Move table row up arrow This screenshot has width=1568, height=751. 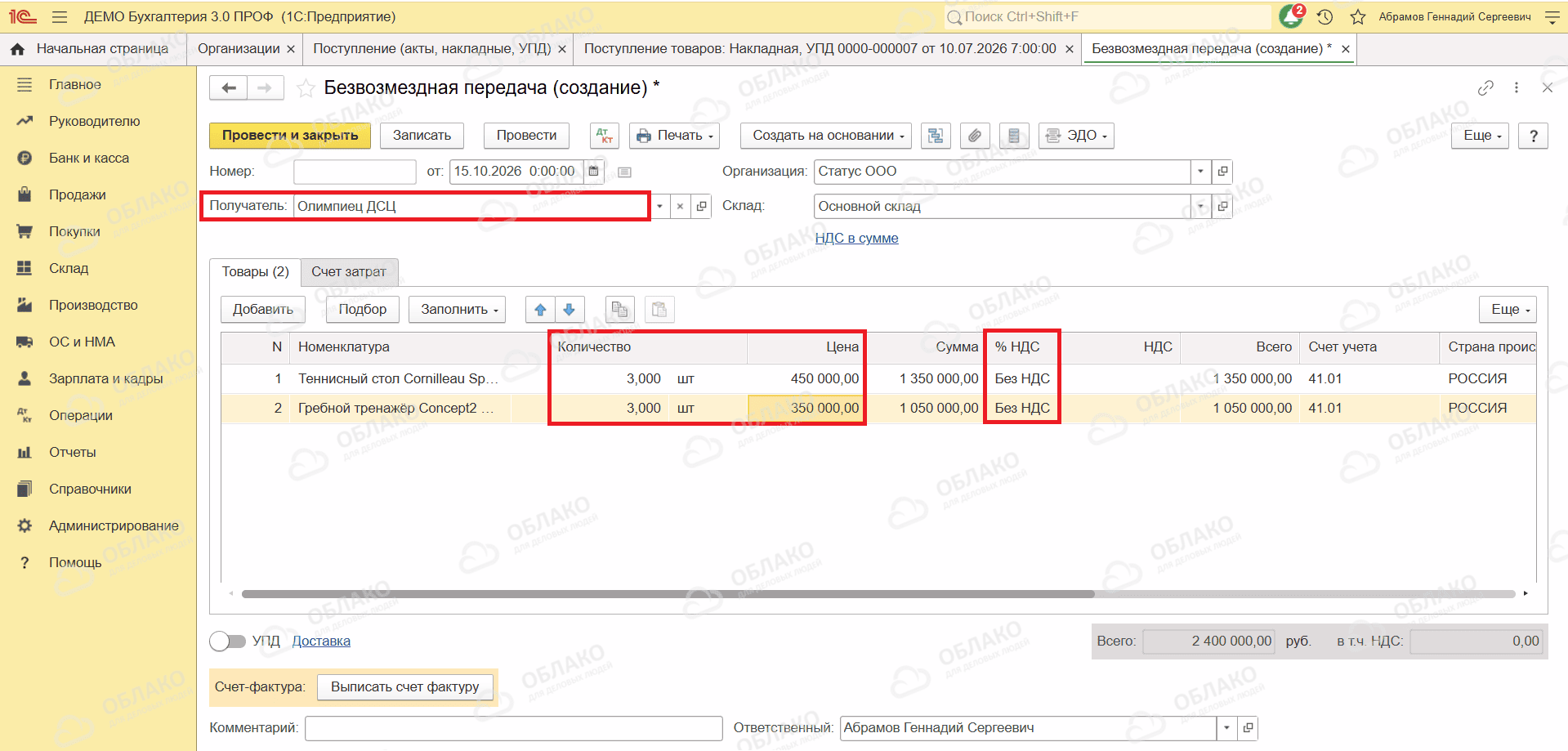540,310
